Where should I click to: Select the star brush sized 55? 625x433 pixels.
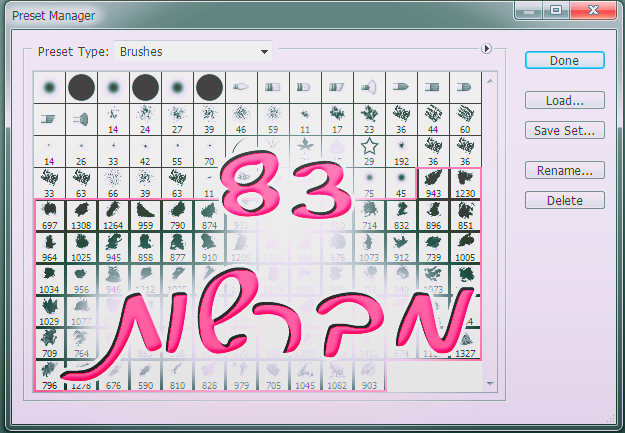tap(177, 152)
